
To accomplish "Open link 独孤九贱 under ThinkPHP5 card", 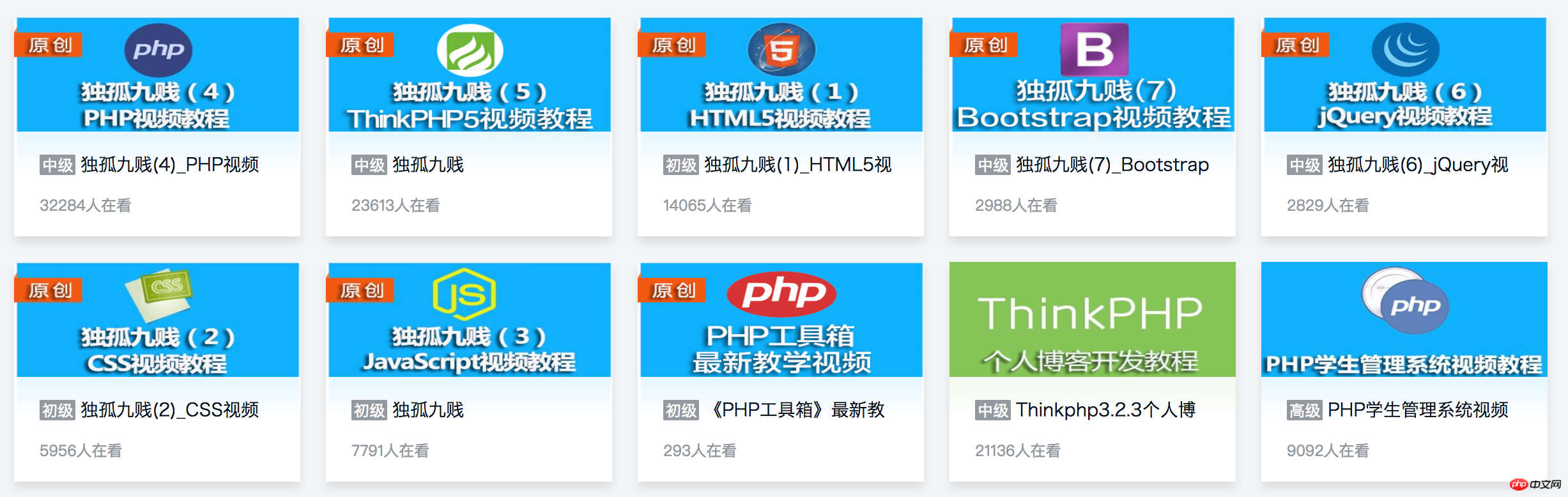I will 428,165.
